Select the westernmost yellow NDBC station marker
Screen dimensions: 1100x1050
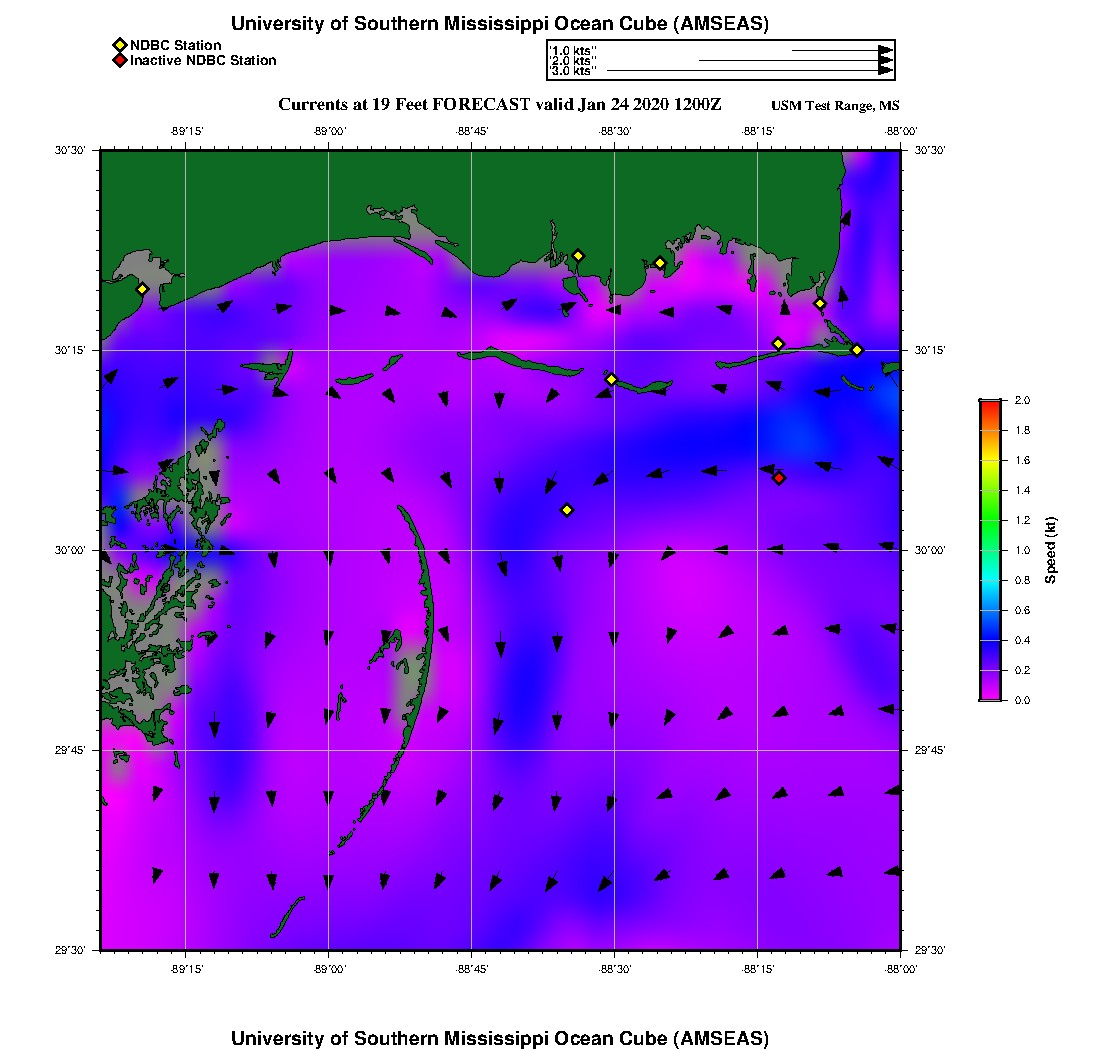142,289
